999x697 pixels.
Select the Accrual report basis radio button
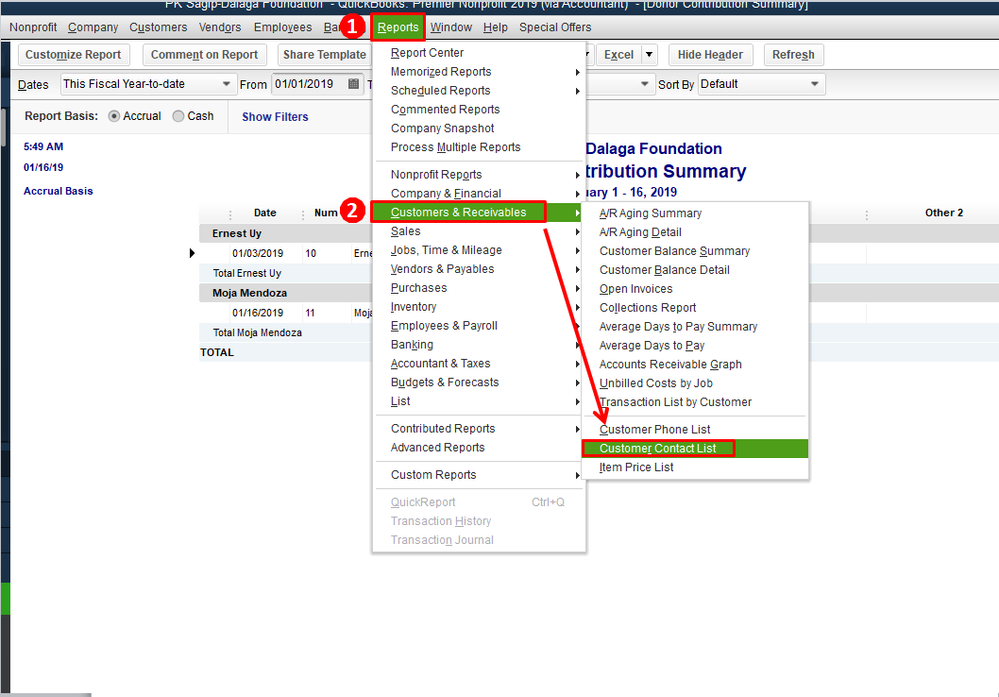(x=114, y=116)
